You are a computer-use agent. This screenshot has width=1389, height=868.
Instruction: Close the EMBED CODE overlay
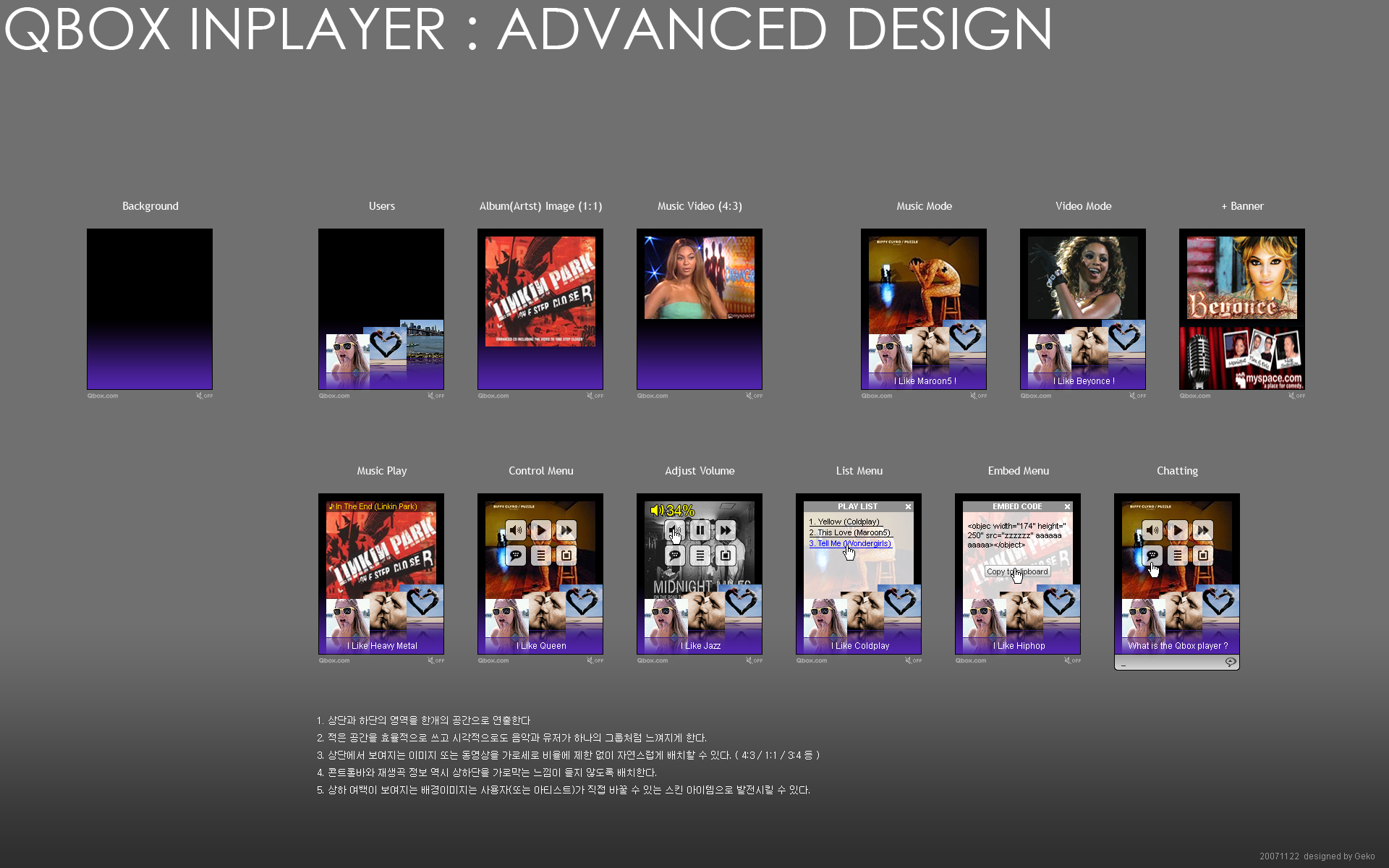(1067, 507)
